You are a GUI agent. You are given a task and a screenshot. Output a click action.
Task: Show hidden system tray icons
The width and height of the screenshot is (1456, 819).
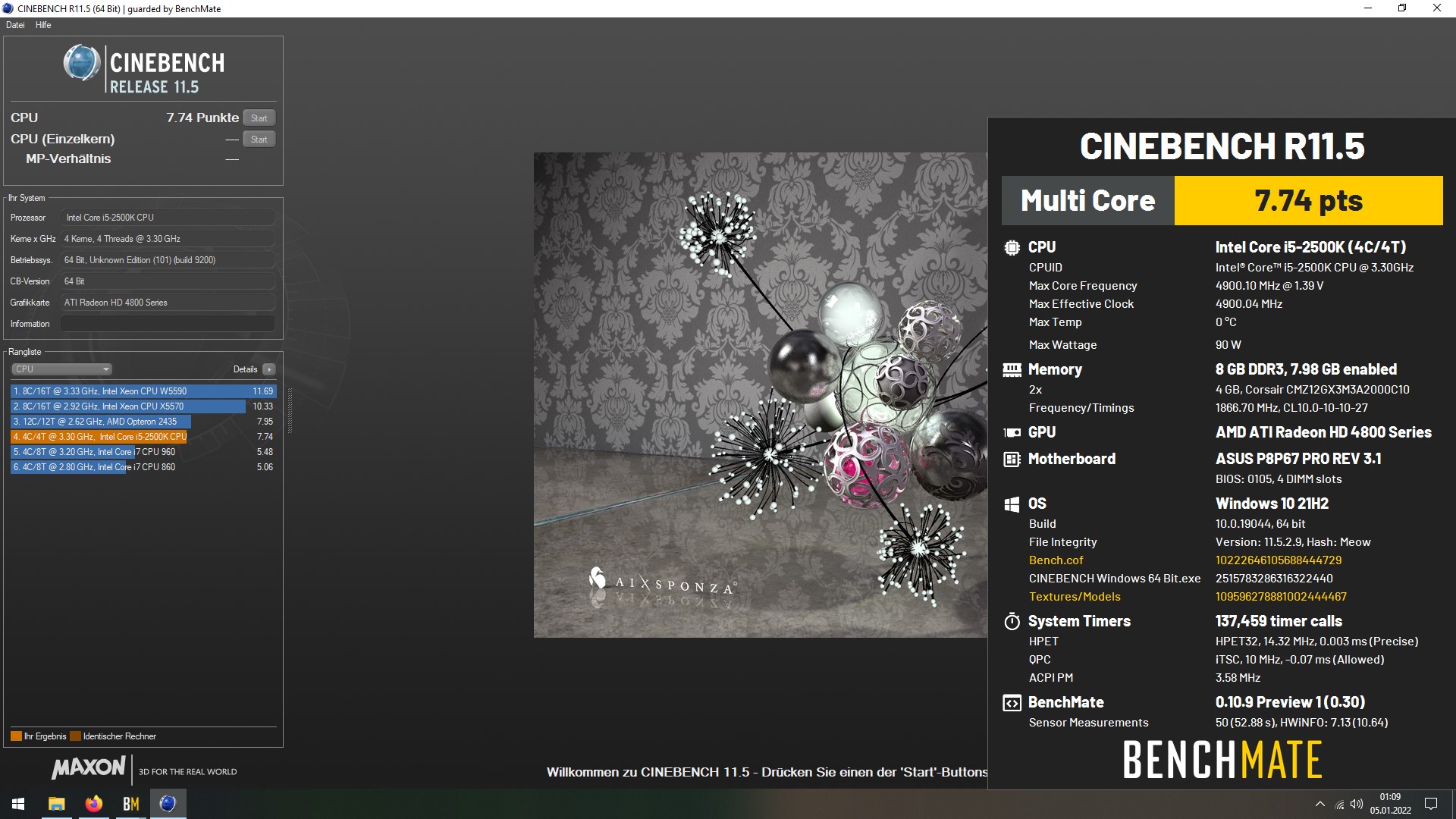pos(1319,804)
